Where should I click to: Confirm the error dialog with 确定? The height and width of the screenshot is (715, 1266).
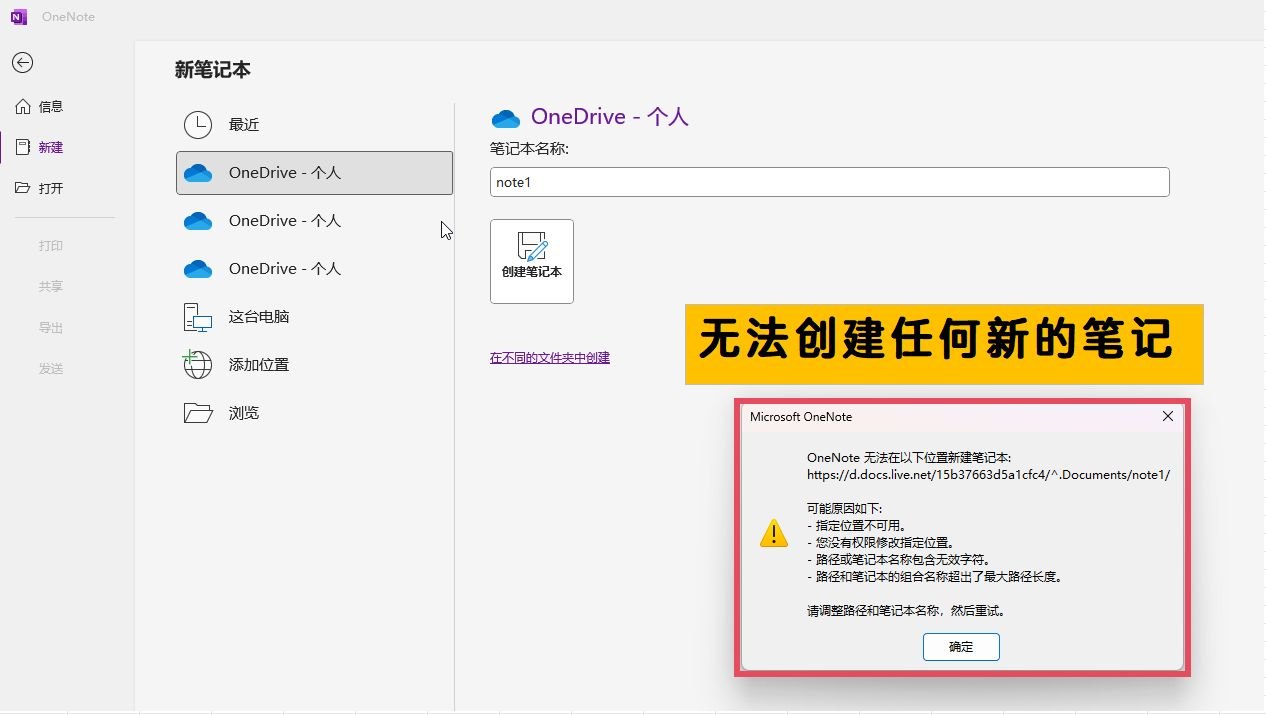tap(961, 647)
